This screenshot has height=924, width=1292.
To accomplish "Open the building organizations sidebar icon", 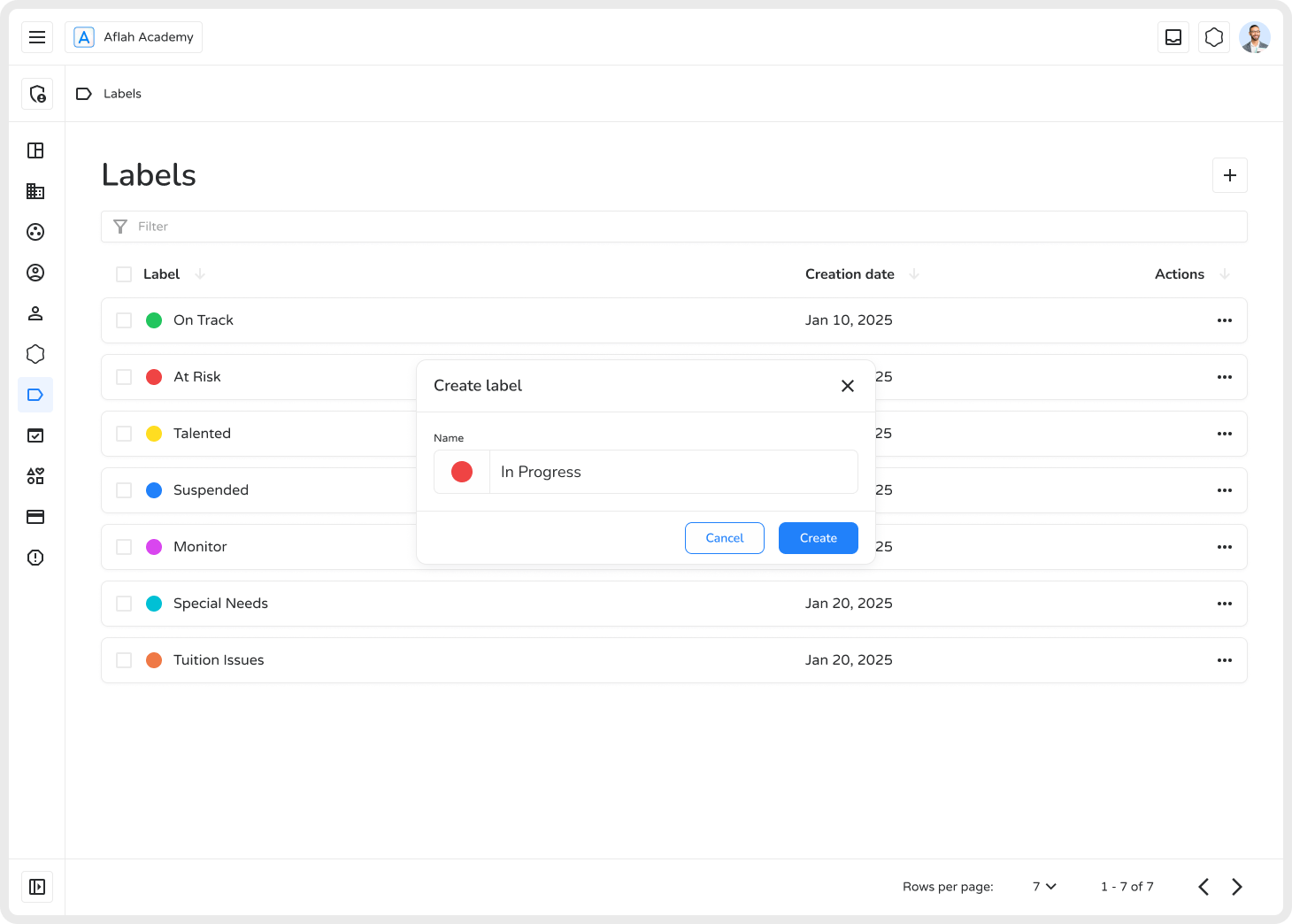I will [35, 191].
